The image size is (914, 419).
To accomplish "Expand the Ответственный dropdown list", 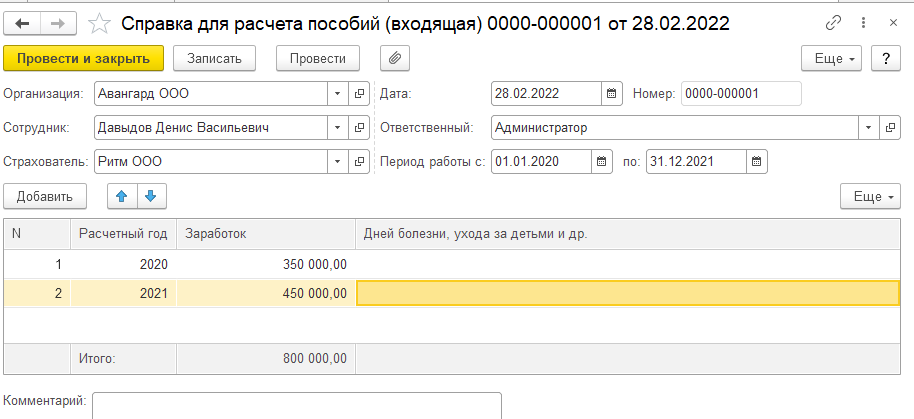I will 867,128.
